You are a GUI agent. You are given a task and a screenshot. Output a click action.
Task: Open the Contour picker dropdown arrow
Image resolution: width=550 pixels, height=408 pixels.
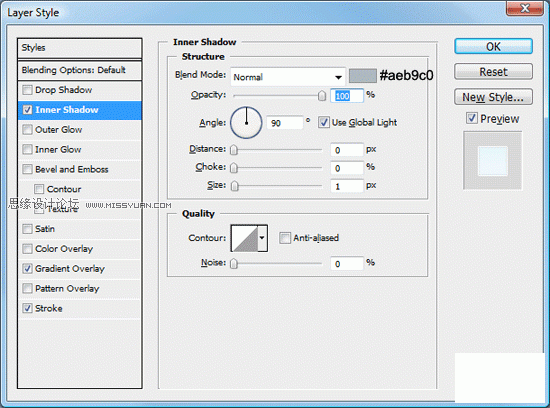(x=262, y=238)
